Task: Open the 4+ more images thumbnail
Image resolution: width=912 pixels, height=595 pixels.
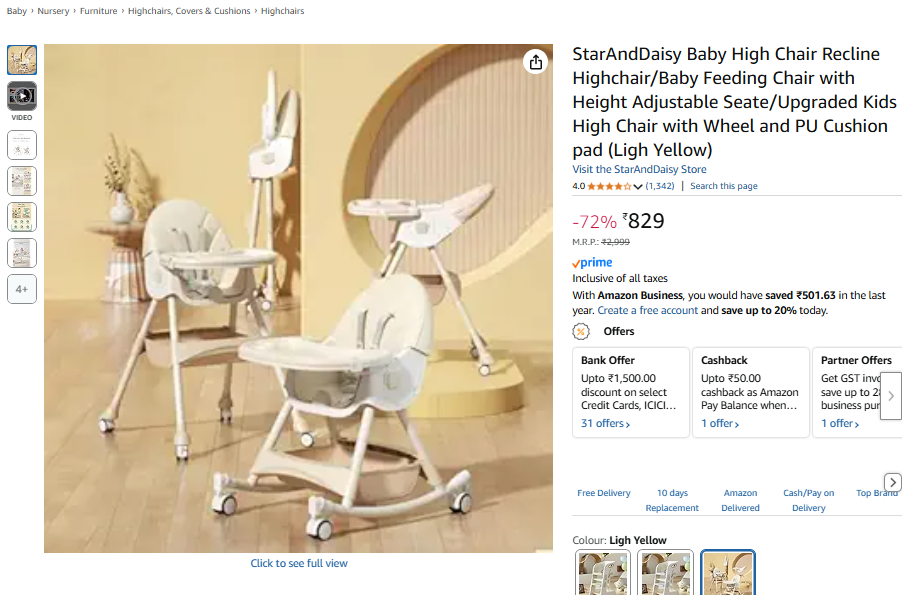Action: click(22, 289)
